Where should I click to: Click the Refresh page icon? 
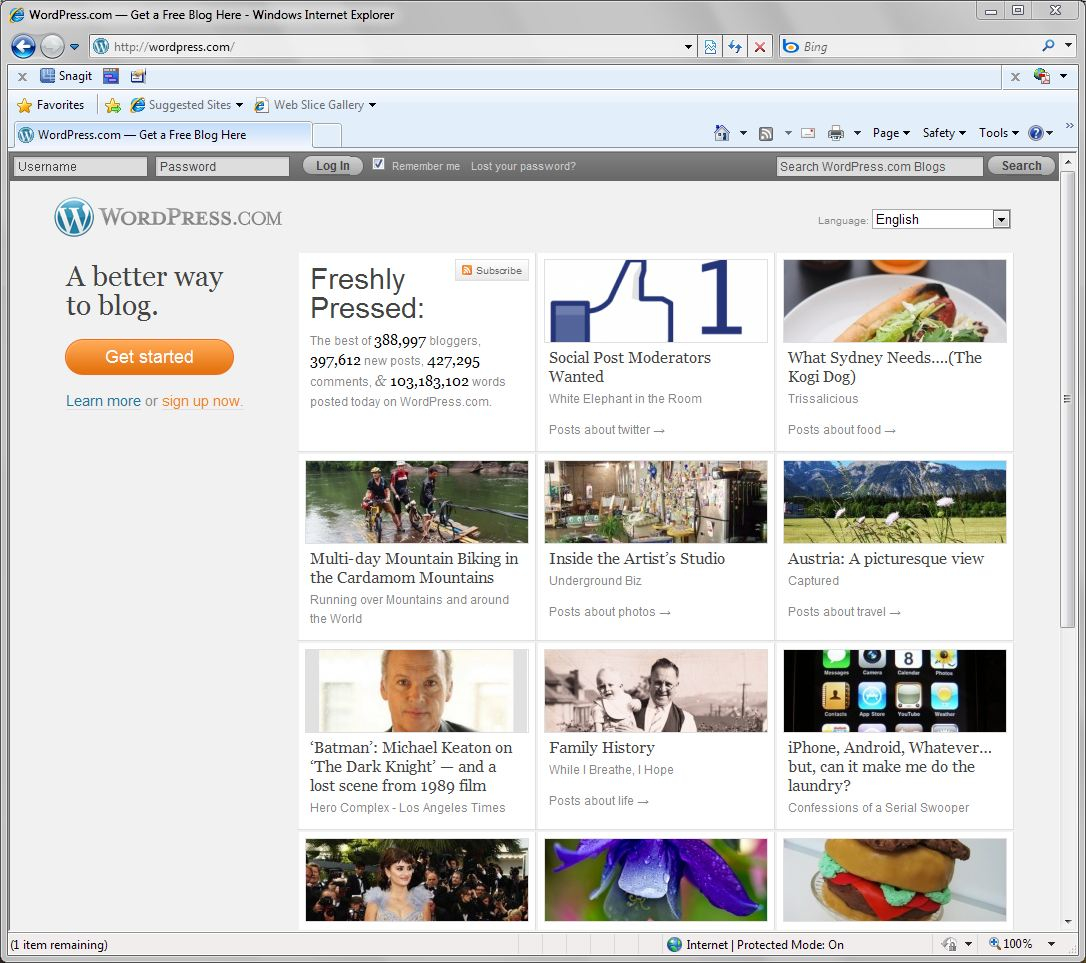tap(735, 46)
